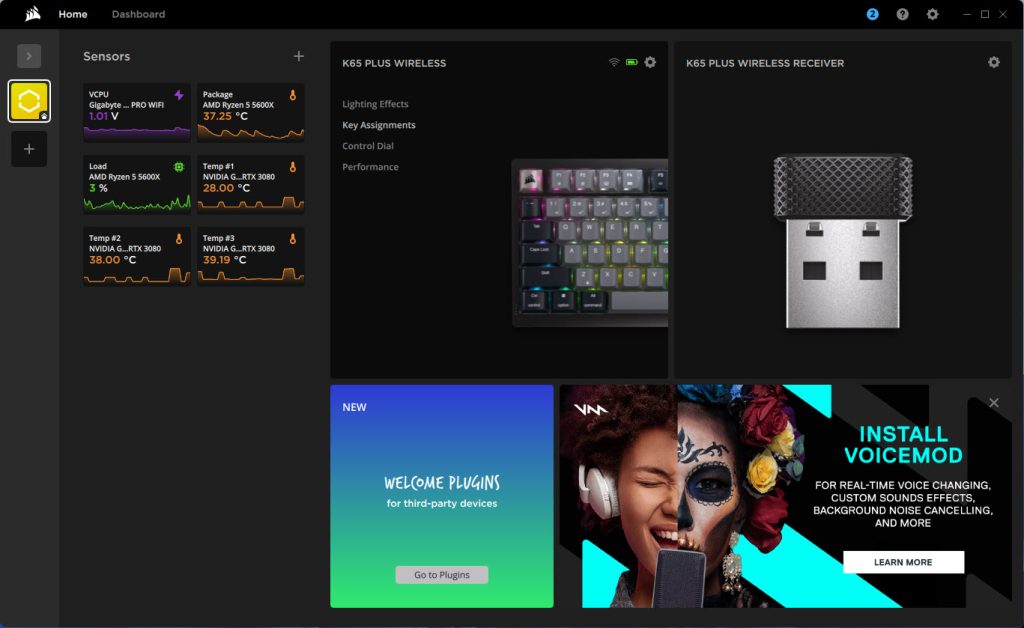Image resolution: width=1024 pixels, height=628 pixels.
Task: Click the Sensors panel heading
Action: (106, 57)
